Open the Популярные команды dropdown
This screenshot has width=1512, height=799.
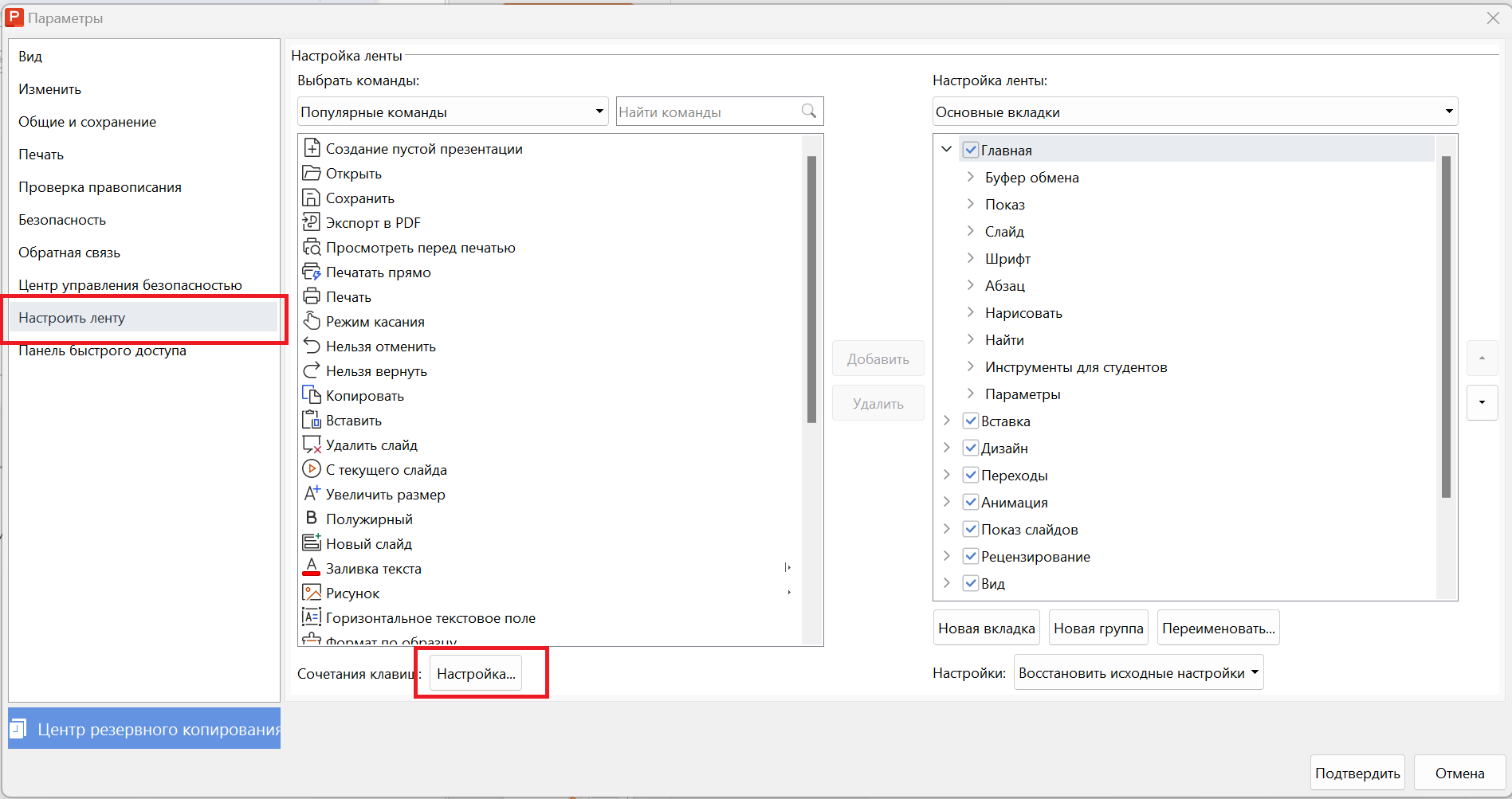452,112
